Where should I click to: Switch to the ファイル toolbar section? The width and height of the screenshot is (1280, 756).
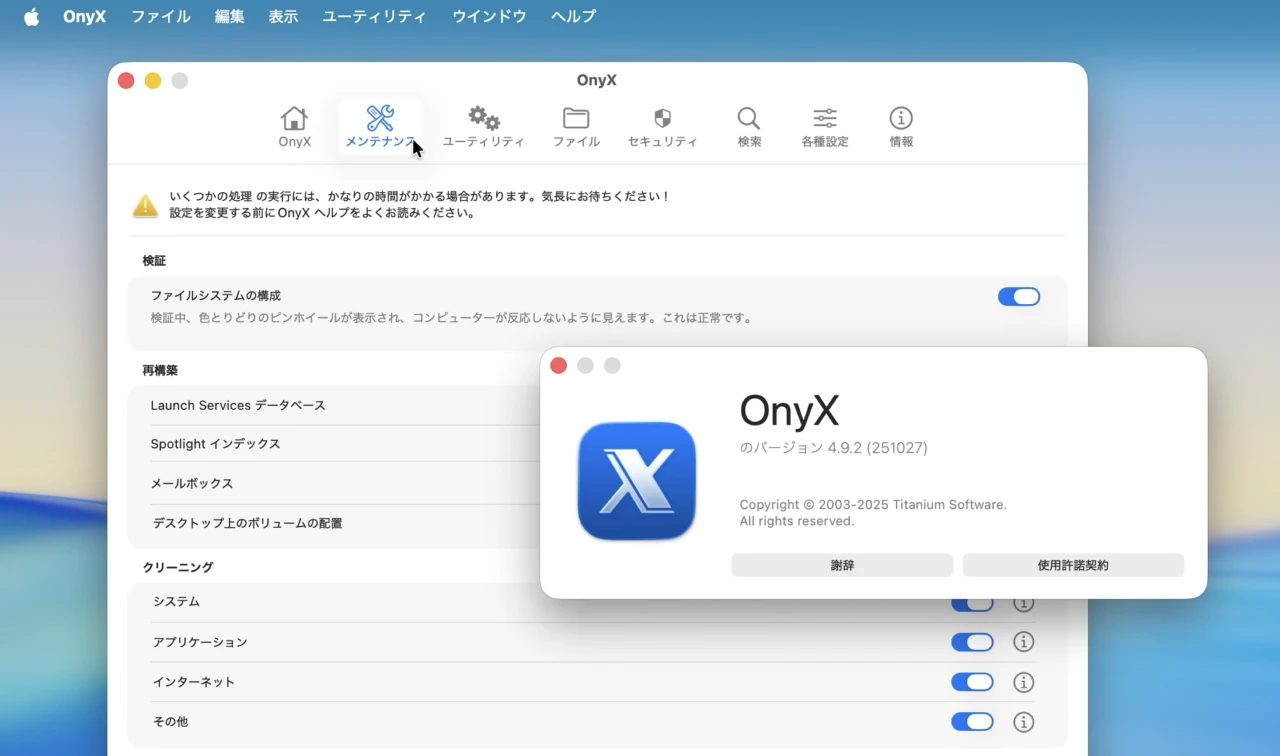(576, 125)
